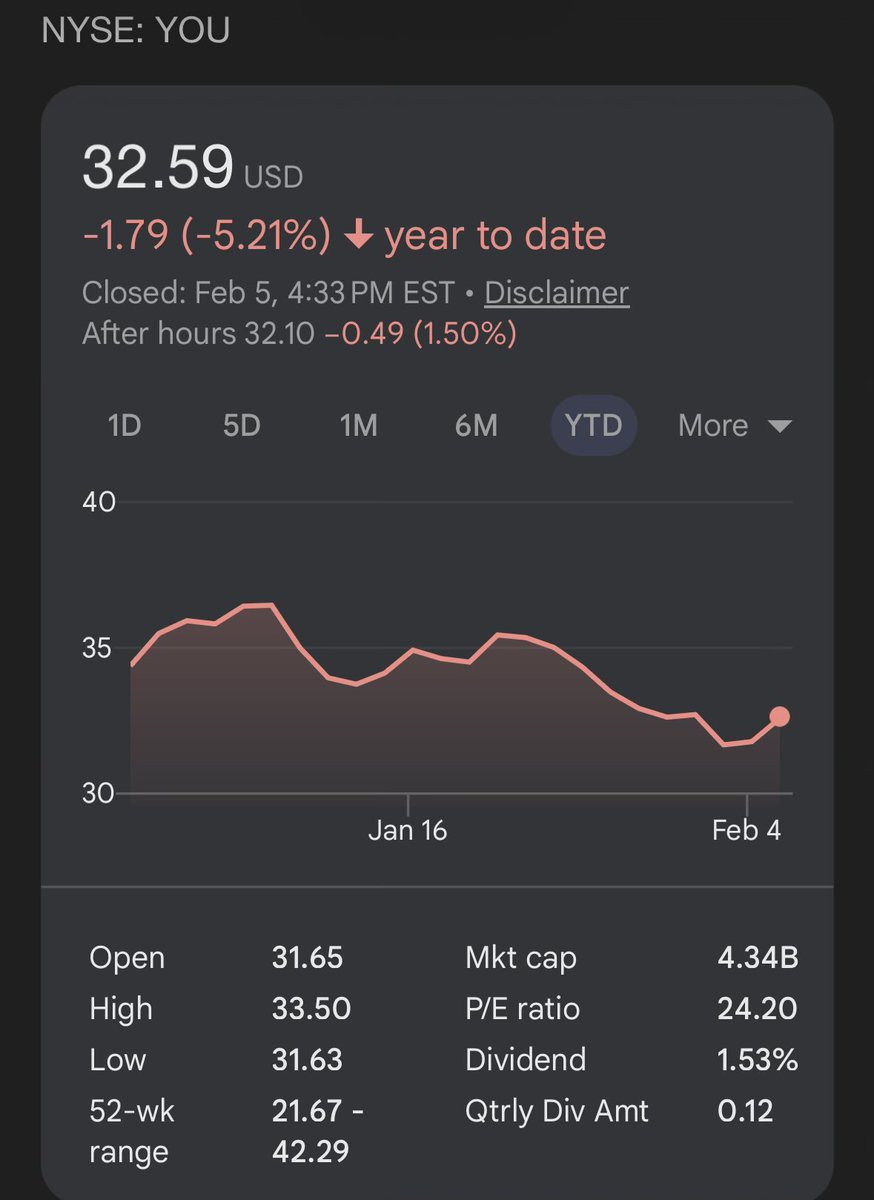The width and height of the screenshot is (874, 1200).
Task: Click the Low value 31.63
Action: click(307, 1059)
